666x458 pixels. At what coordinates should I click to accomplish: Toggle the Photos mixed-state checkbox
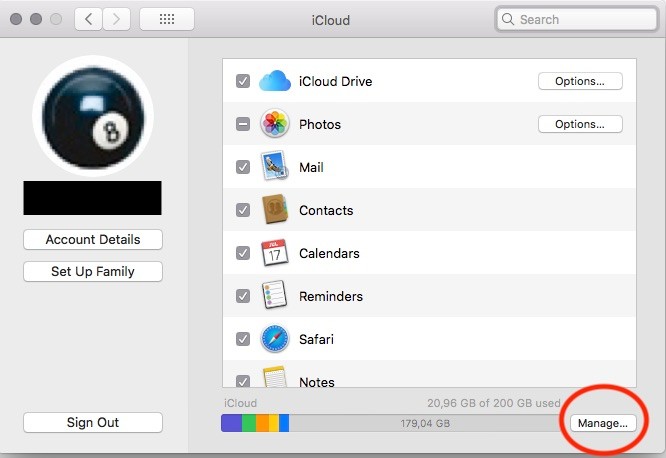click(x=243, y=124)
